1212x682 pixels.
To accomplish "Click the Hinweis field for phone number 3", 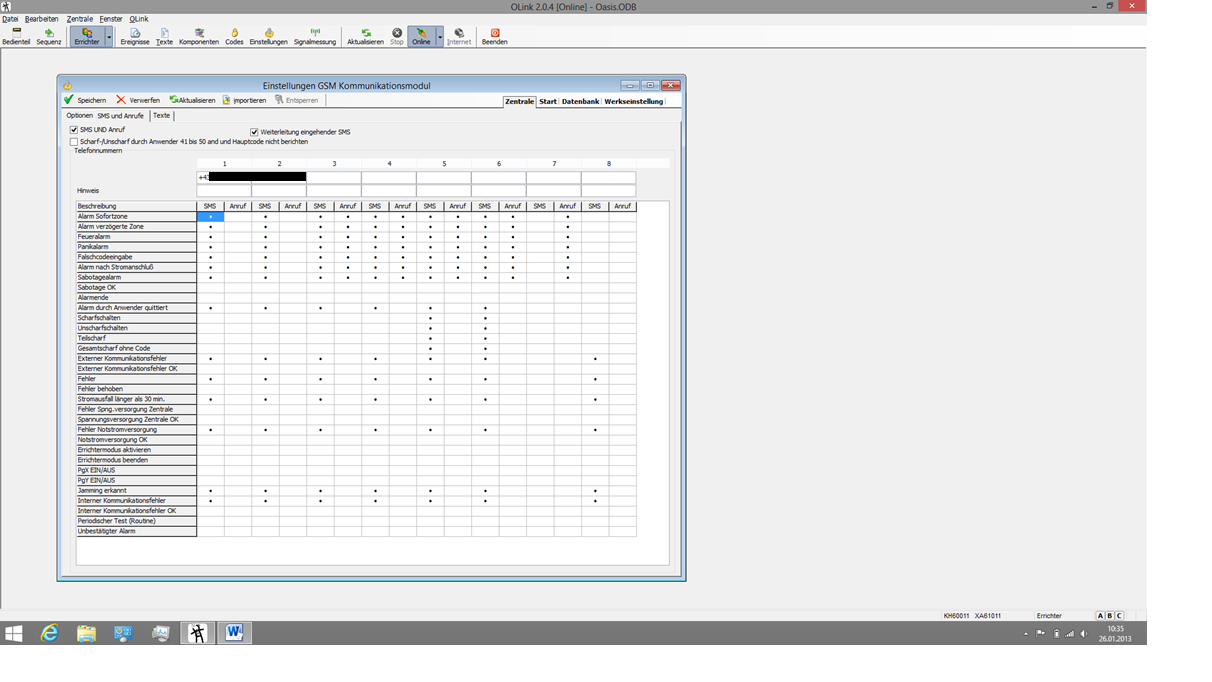I will pos(334,190).
